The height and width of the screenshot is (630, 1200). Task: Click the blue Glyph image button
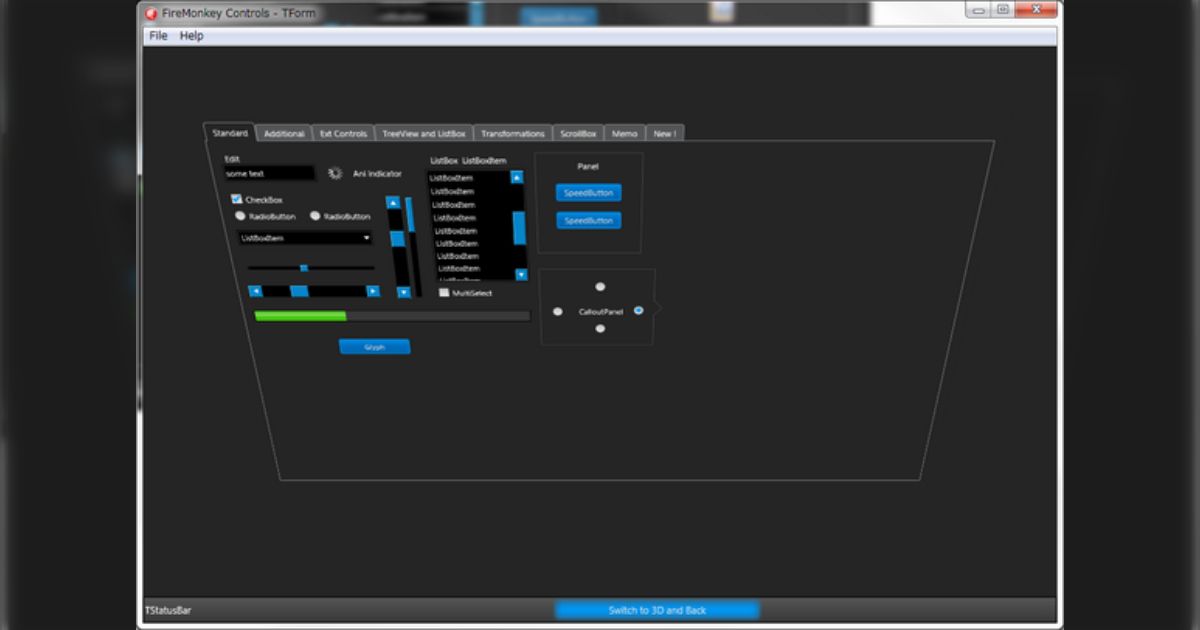(375, 346)
